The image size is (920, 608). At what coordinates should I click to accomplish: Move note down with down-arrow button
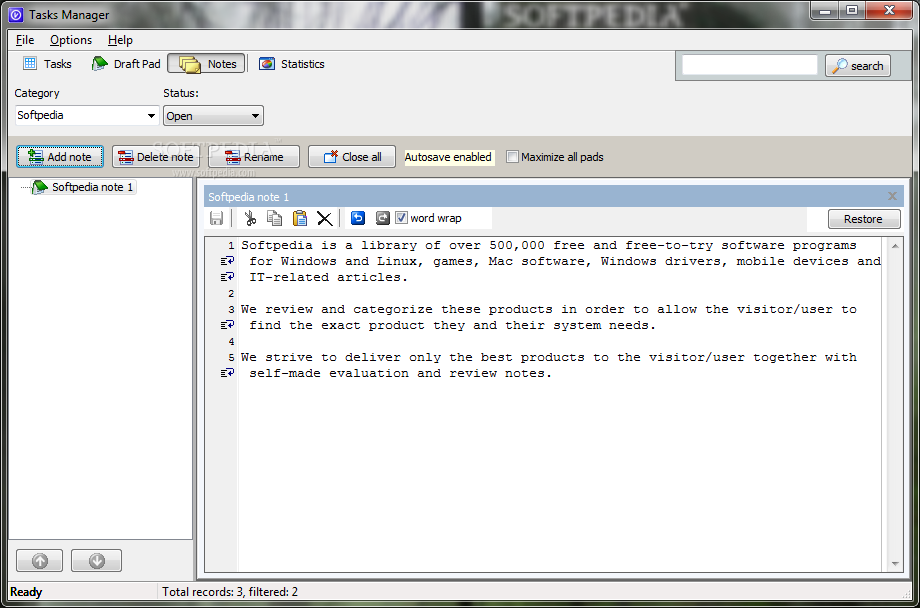[97, 560]
